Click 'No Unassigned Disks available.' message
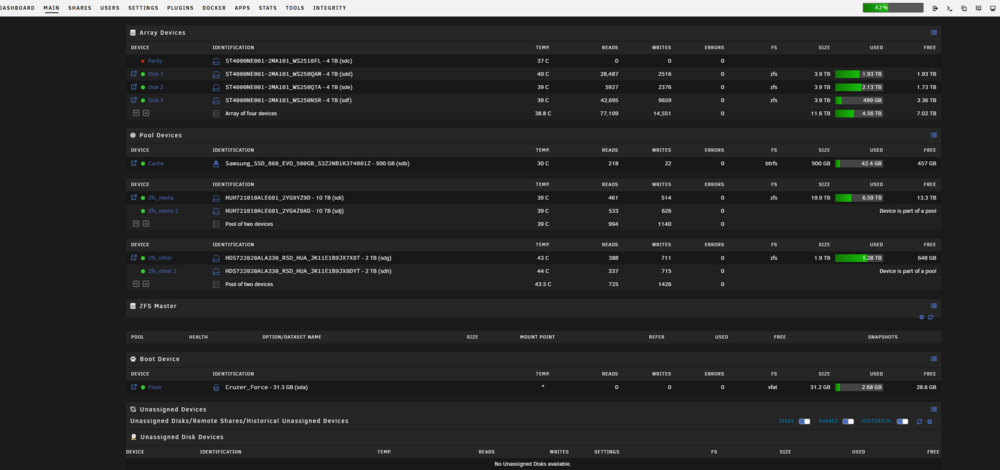The height and width of the screenshot is (470, 1000). (x=533, y=464)
